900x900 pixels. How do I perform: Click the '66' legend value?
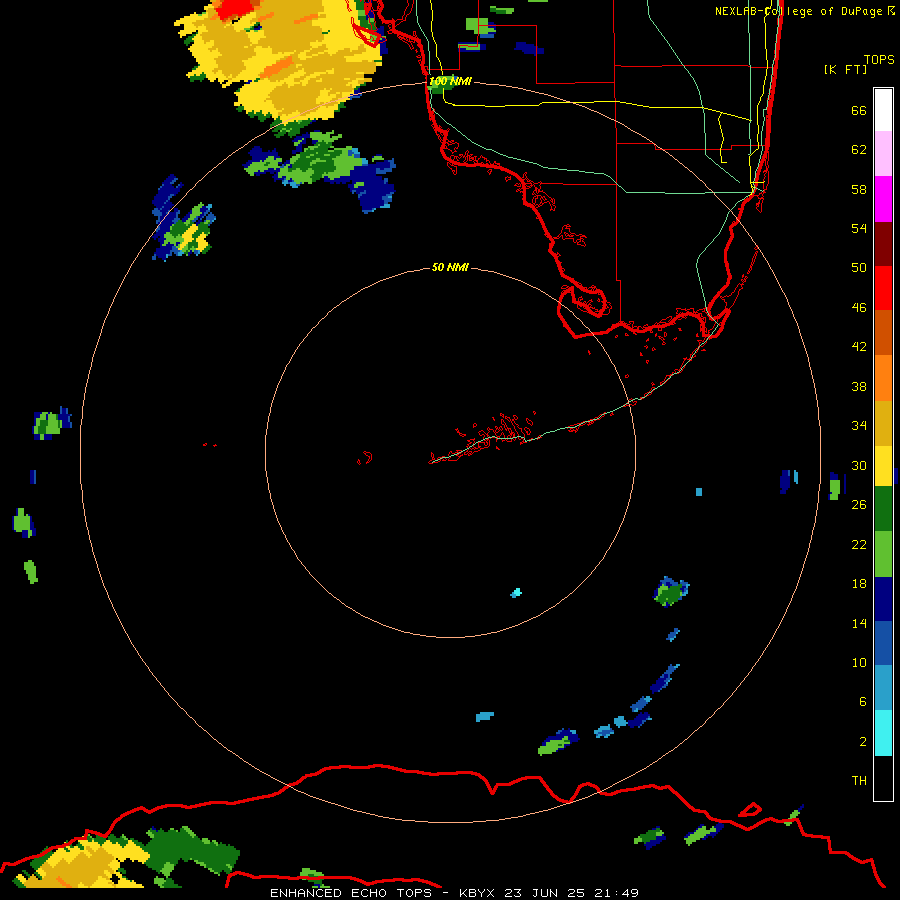pyautogui.click(x=859, y=110)
